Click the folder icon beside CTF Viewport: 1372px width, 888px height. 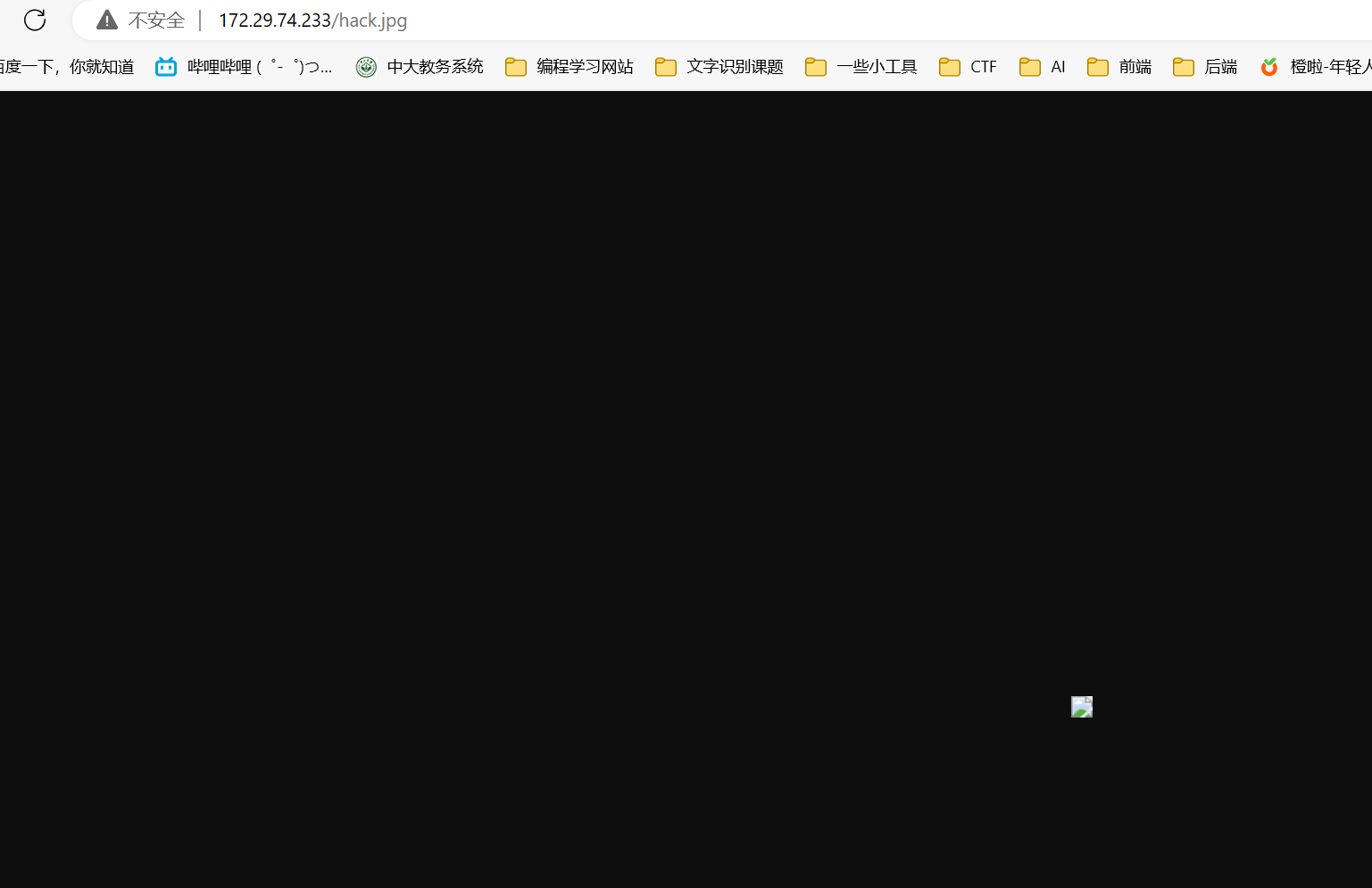coord(950,67)
